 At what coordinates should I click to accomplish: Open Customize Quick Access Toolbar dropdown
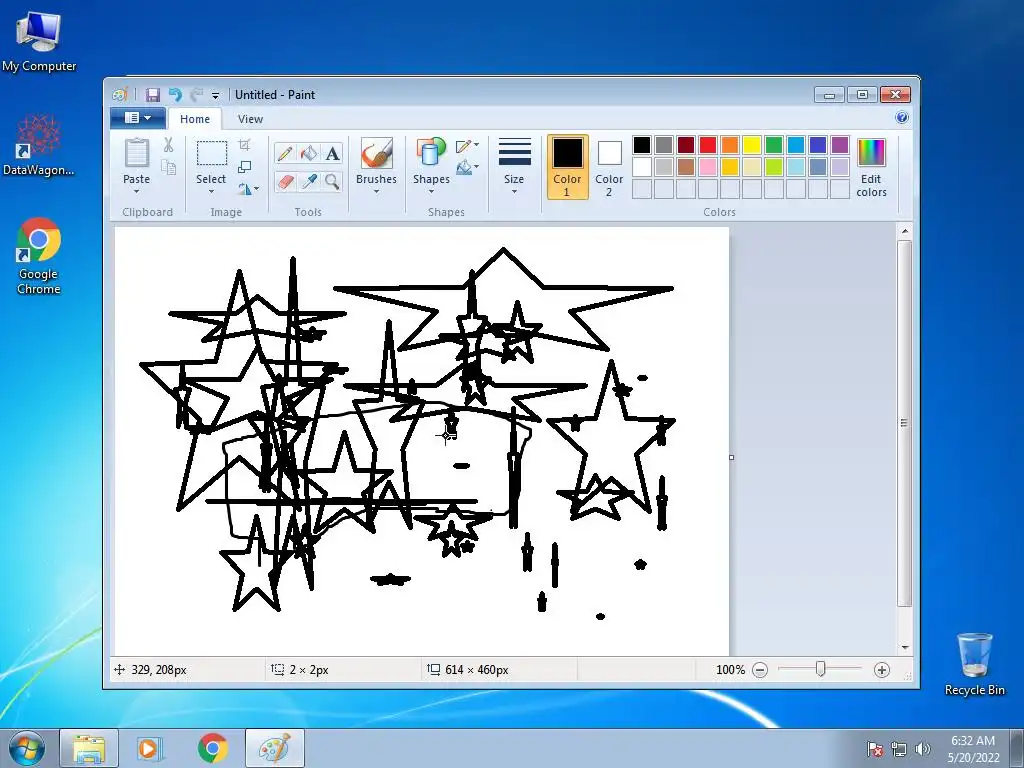point(216,95)
